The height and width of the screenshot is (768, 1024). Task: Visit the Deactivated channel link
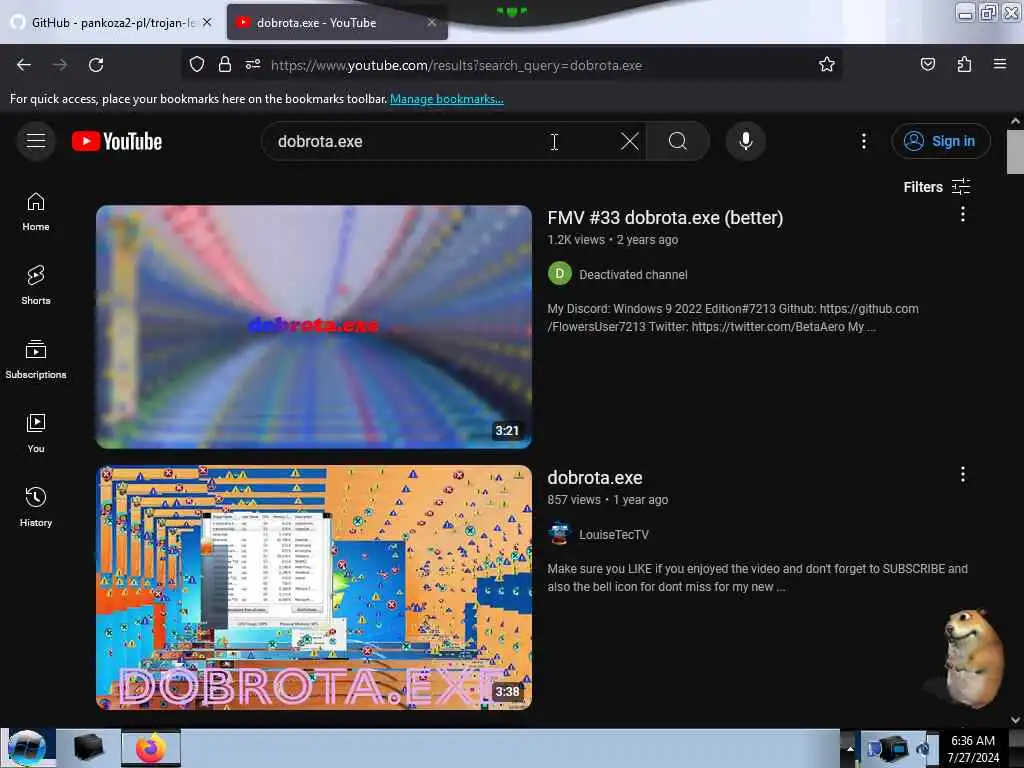633,274
